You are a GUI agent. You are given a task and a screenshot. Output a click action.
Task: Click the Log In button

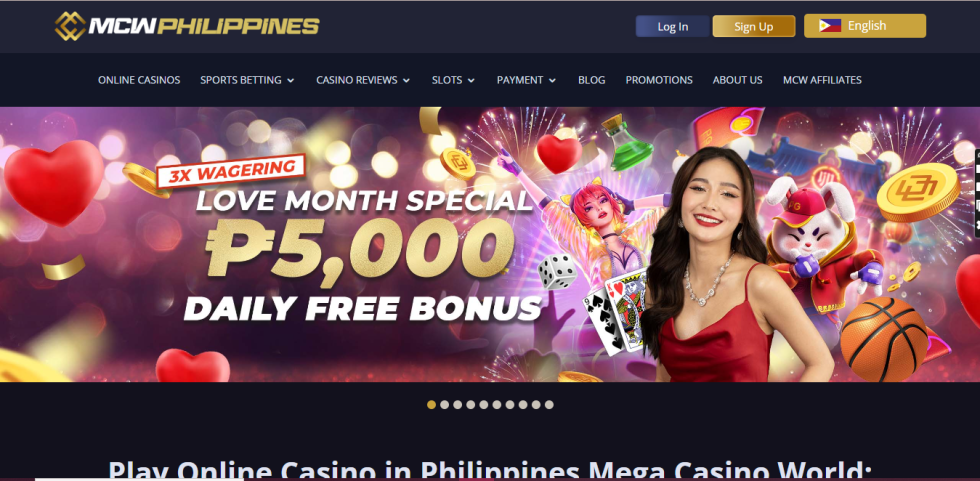672,26
